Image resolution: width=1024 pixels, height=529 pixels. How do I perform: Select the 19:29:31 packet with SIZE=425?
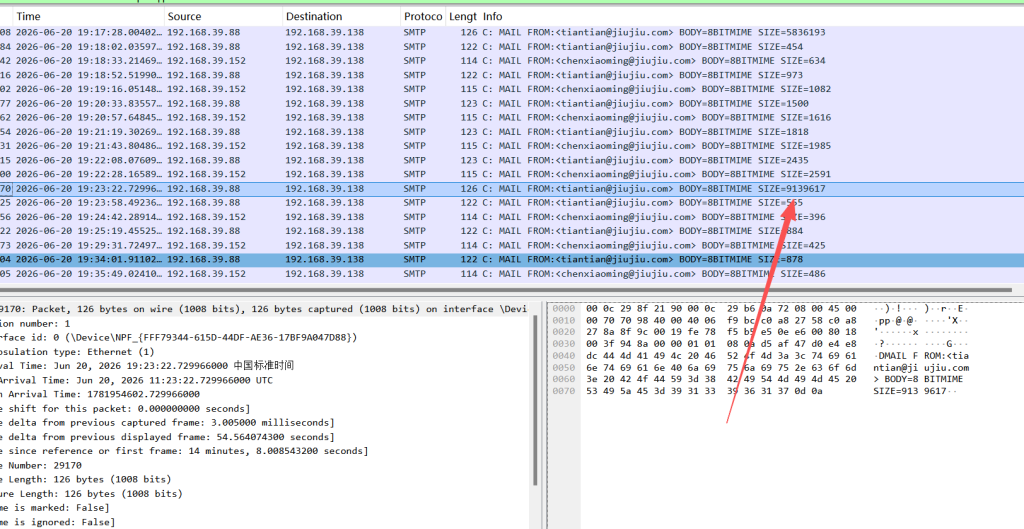point(512,245)
